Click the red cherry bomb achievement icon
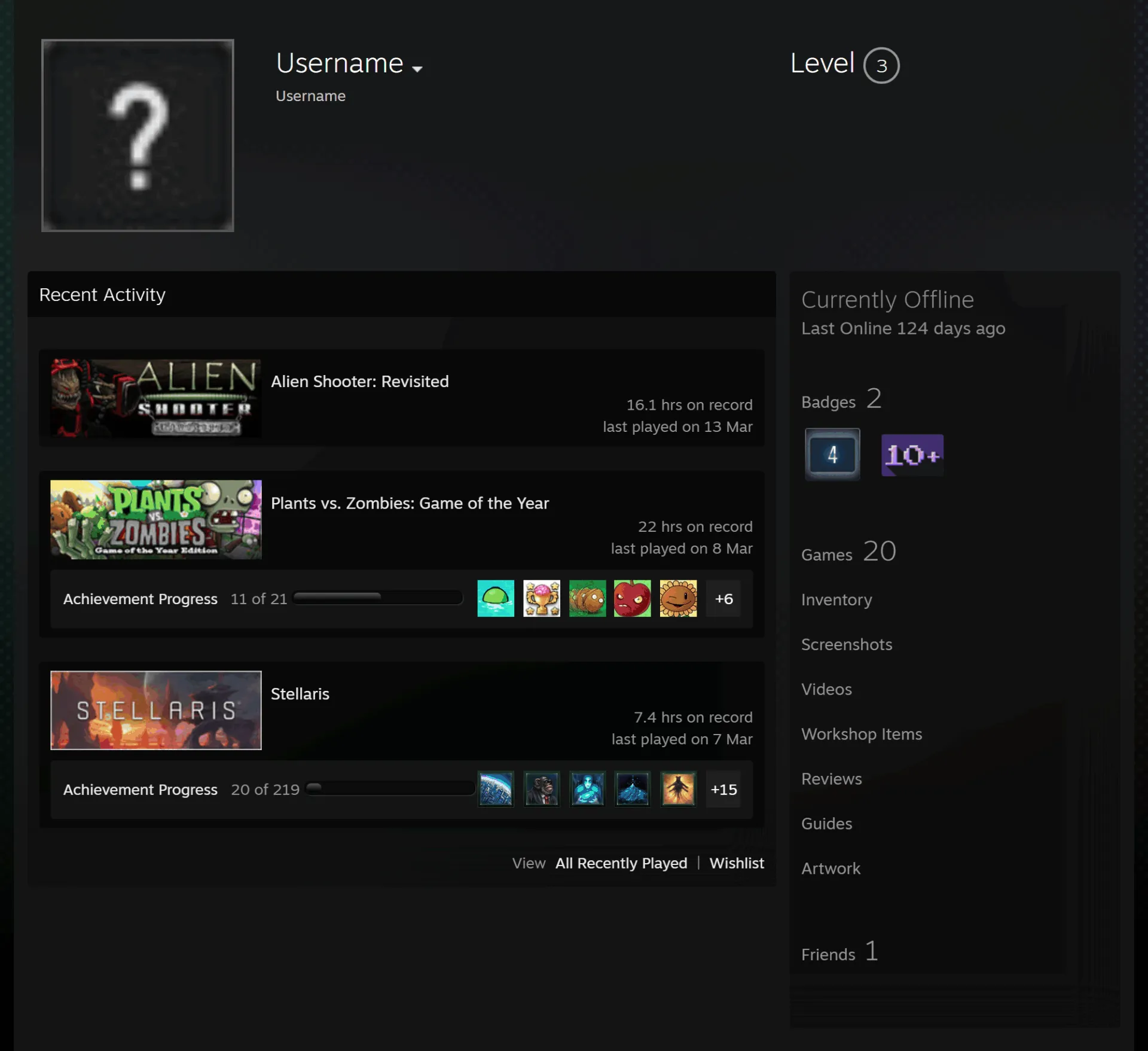The image size is (1148, 1051). [x=632, y=598]
